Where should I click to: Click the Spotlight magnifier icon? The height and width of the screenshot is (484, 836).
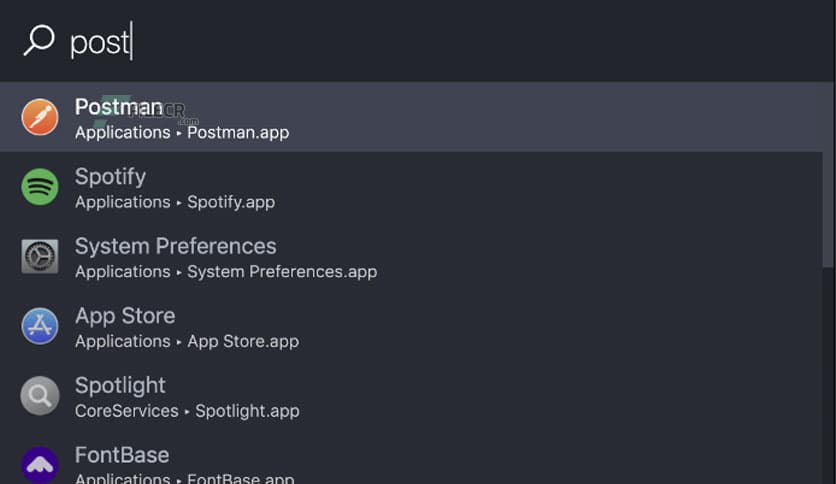click(40, 396)
